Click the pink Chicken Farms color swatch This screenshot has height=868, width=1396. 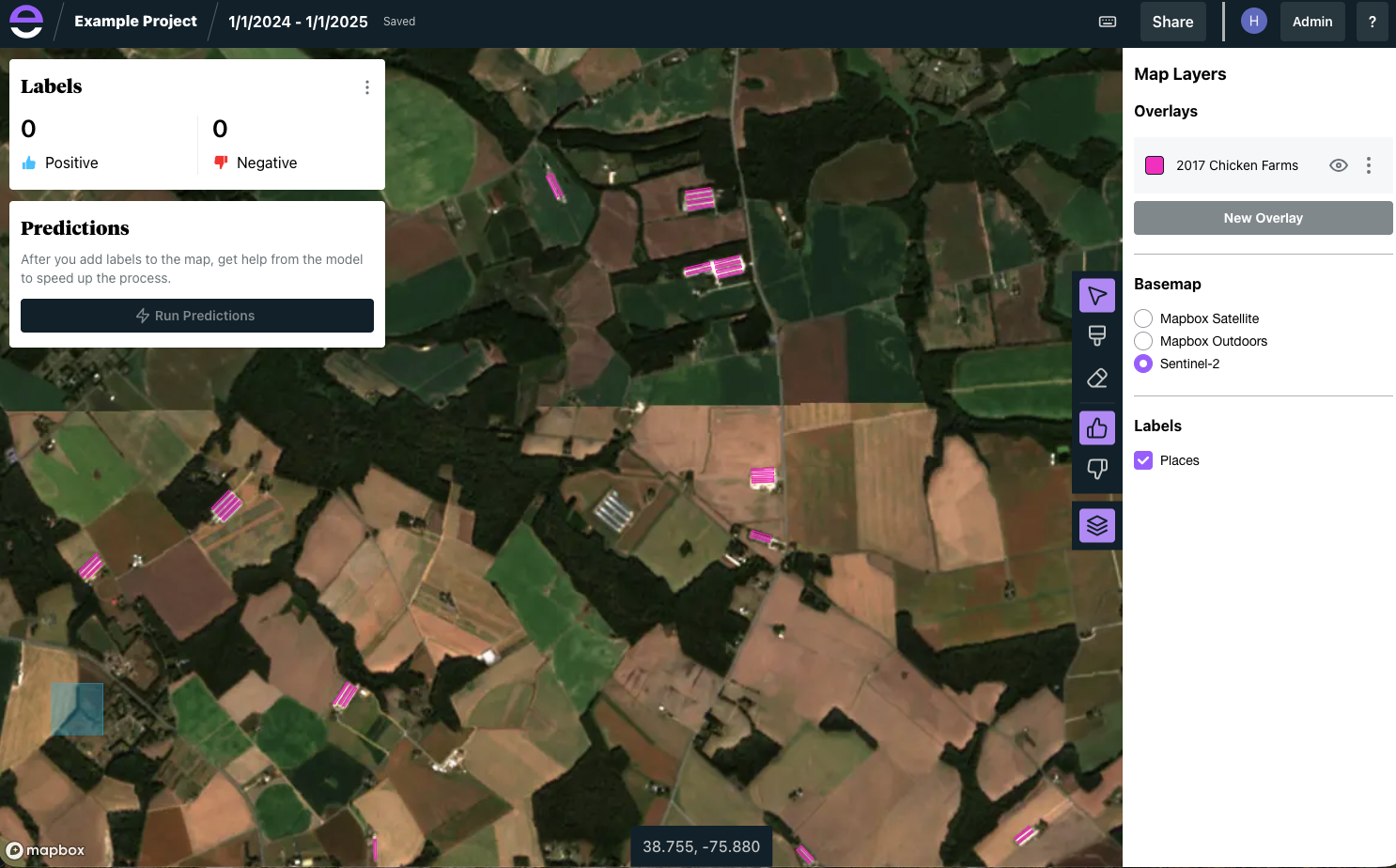coord(1155,165)
